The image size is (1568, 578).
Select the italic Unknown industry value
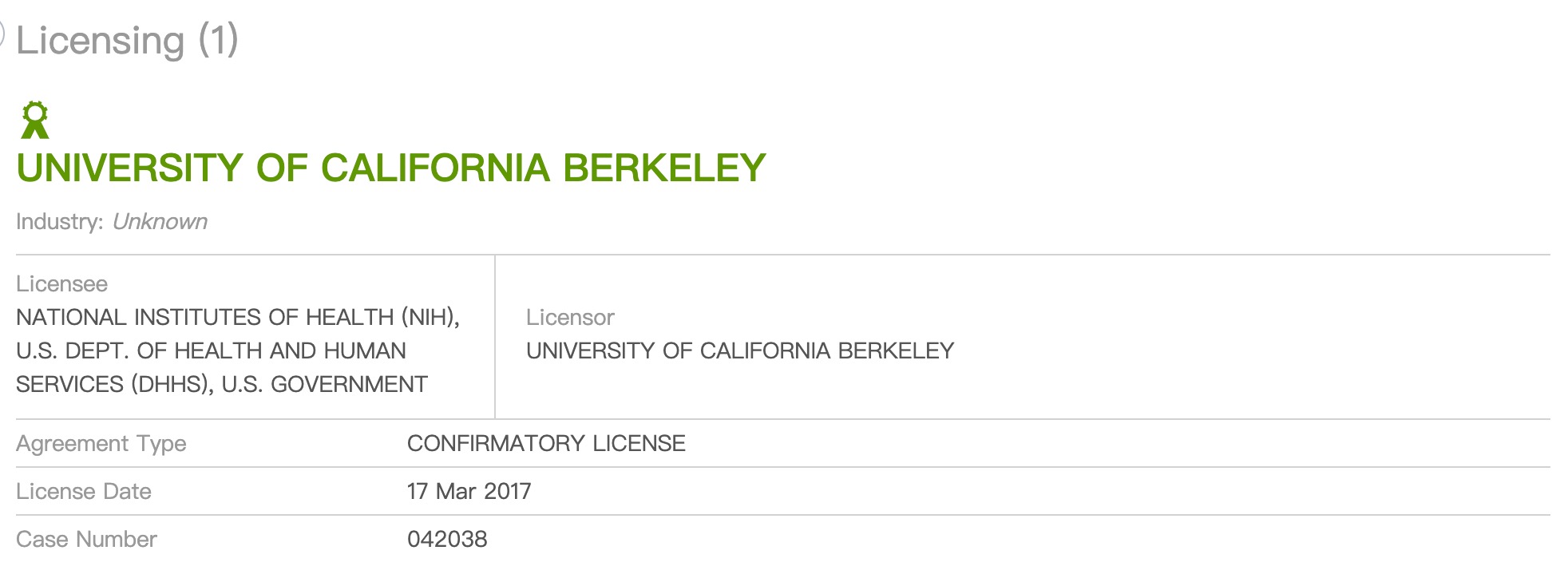click(160, 222)
